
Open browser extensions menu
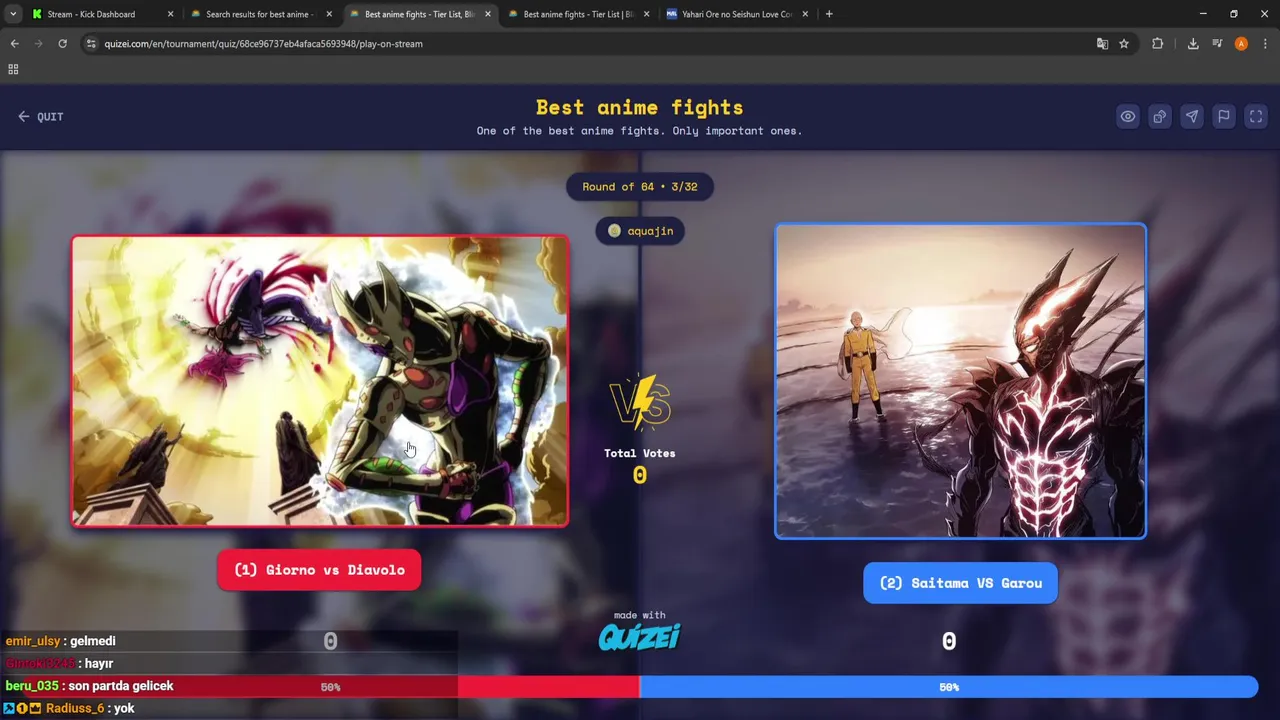[x=1158, y=44]
